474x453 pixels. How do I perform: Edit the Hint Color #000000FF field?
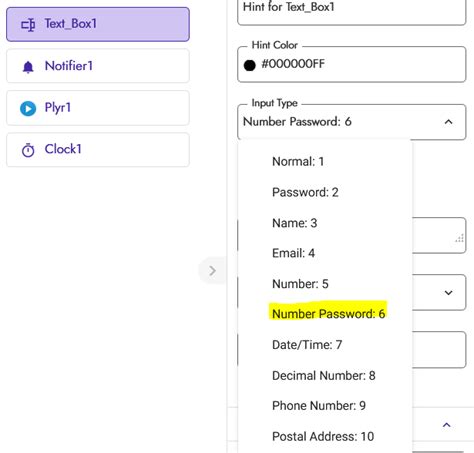[x=352, y=64]
